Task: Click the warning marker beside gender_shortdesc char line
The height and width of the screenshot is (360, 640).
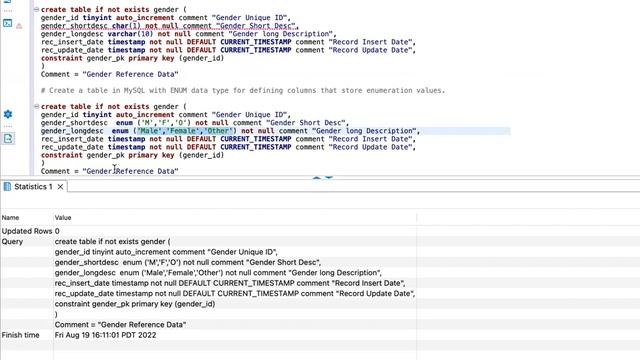Action: 19,26
